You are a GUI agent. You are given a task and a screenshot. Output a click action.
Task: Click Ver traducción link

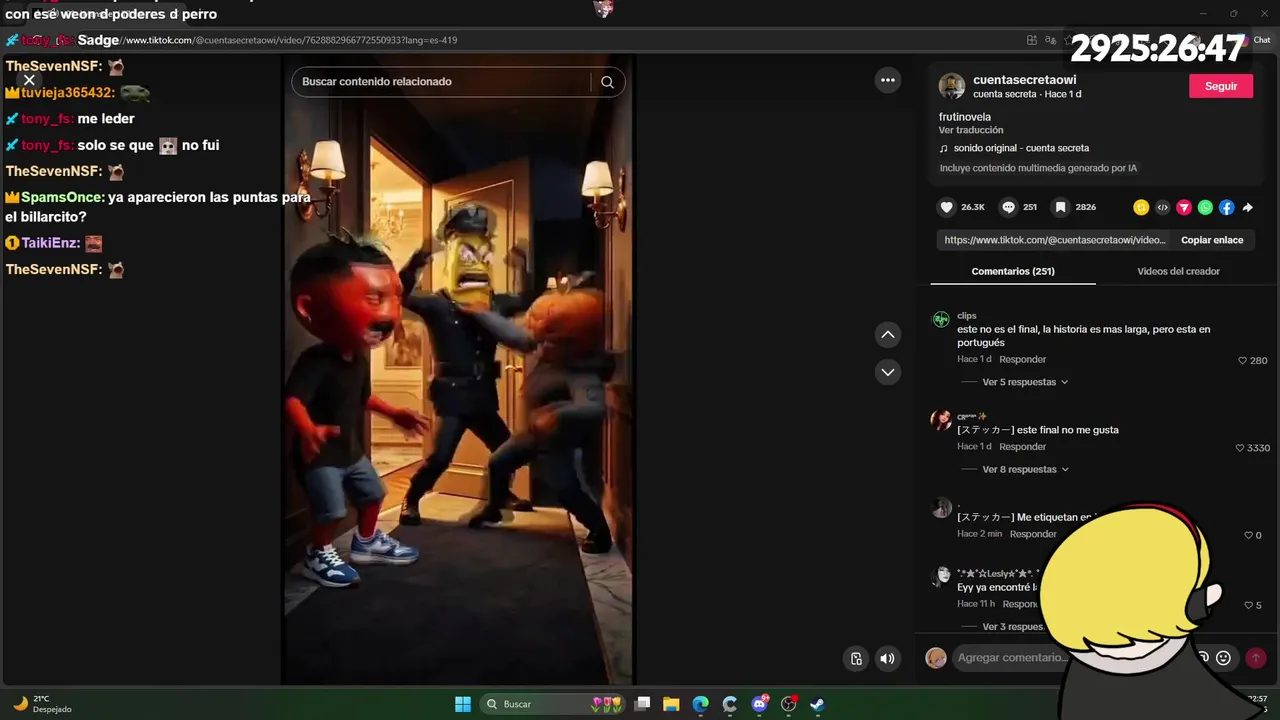(970, 130)
